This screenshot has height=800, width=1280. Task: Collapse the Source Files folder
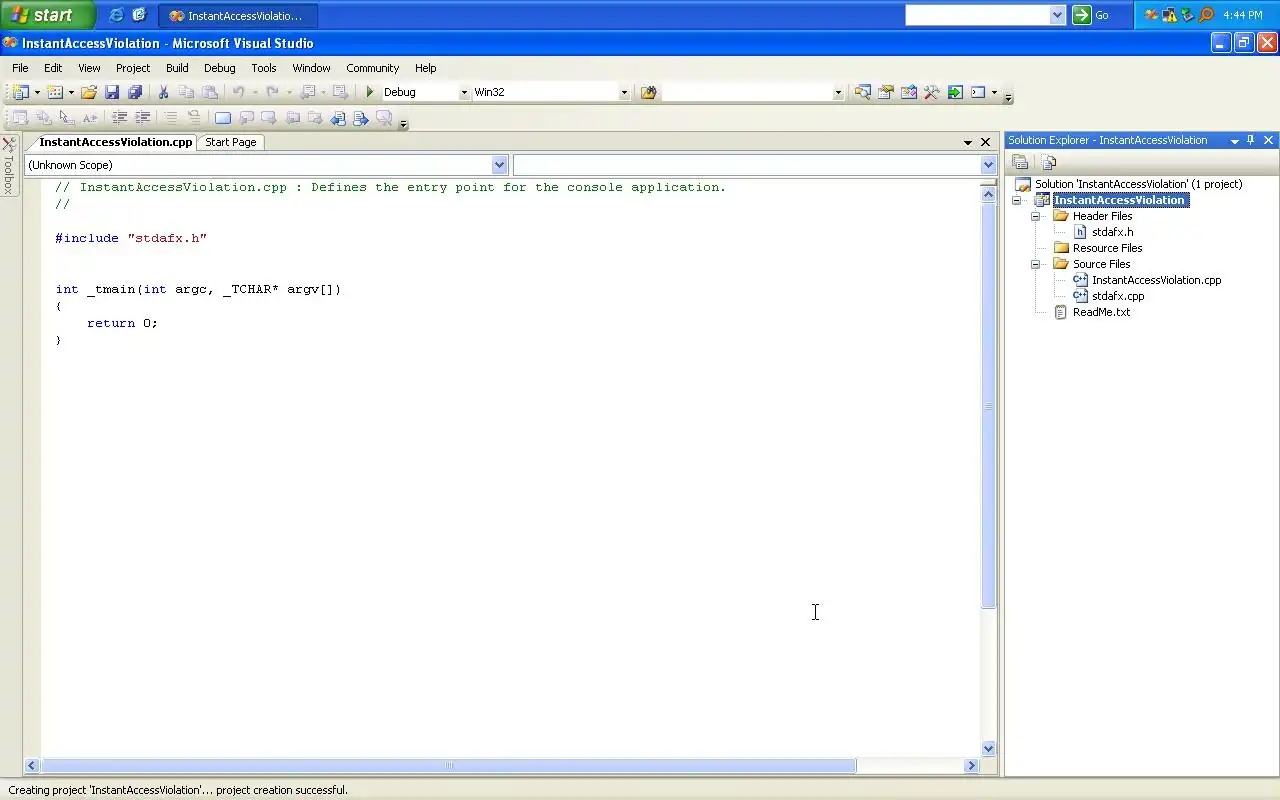[x=1036, y=264]
